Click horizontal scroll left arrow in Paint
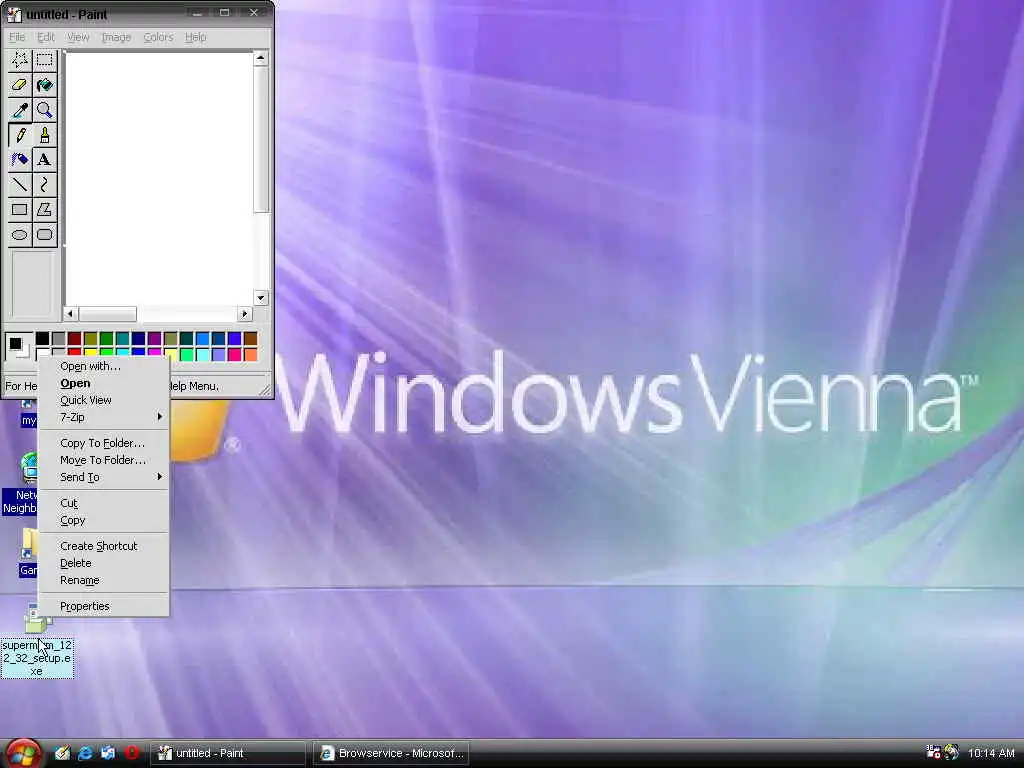Viewport: 1024px width, 768px height. coord(71,313)
